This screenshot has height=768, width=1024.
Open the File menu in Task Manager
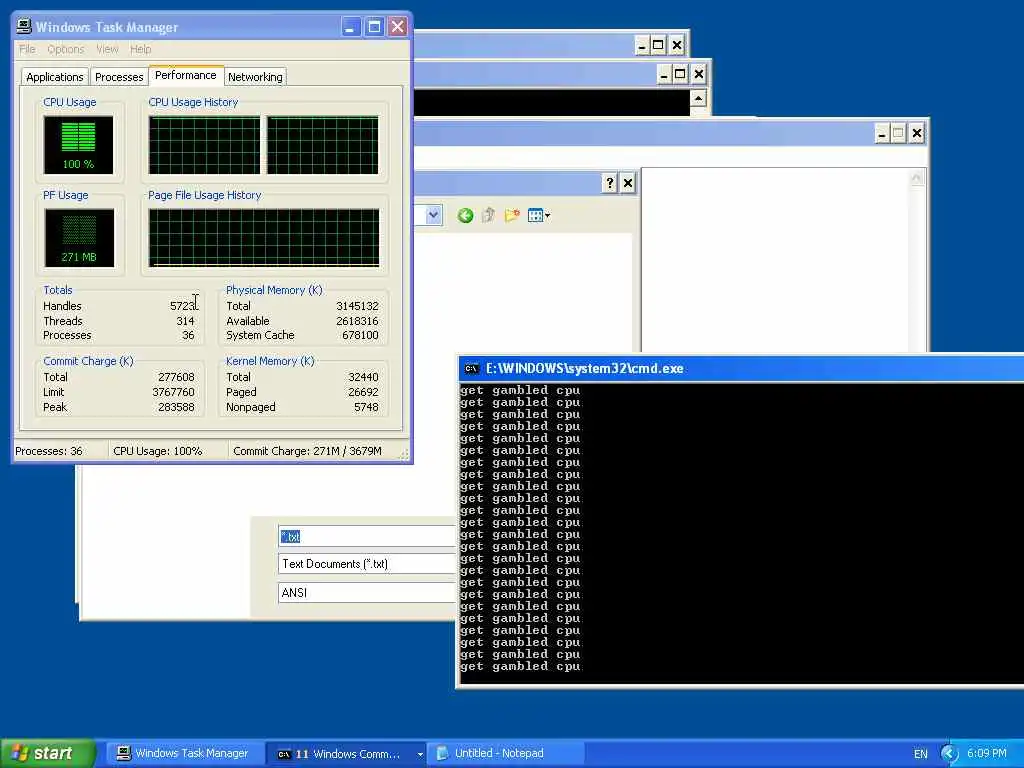click(x=27, y=49)
